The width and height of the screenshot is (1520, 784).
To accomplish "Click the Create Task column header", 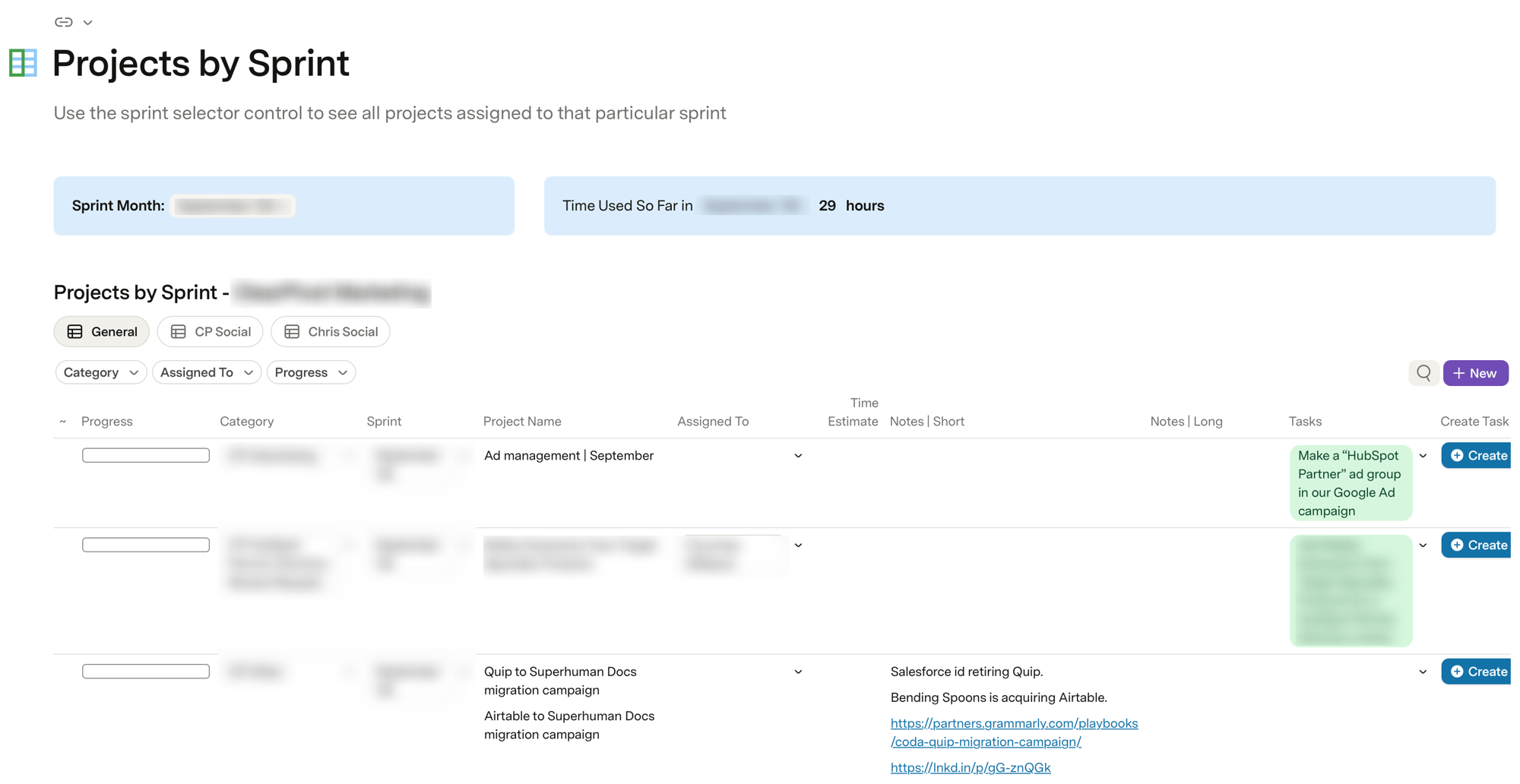I will click(x=1474, y=422).
